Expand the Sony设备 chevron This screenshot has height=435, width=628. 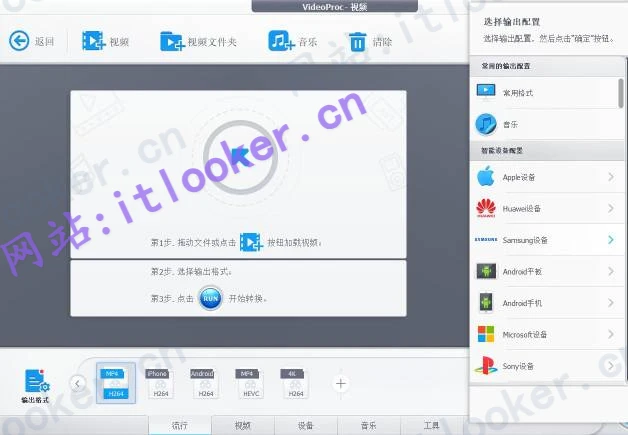point(611,365)
